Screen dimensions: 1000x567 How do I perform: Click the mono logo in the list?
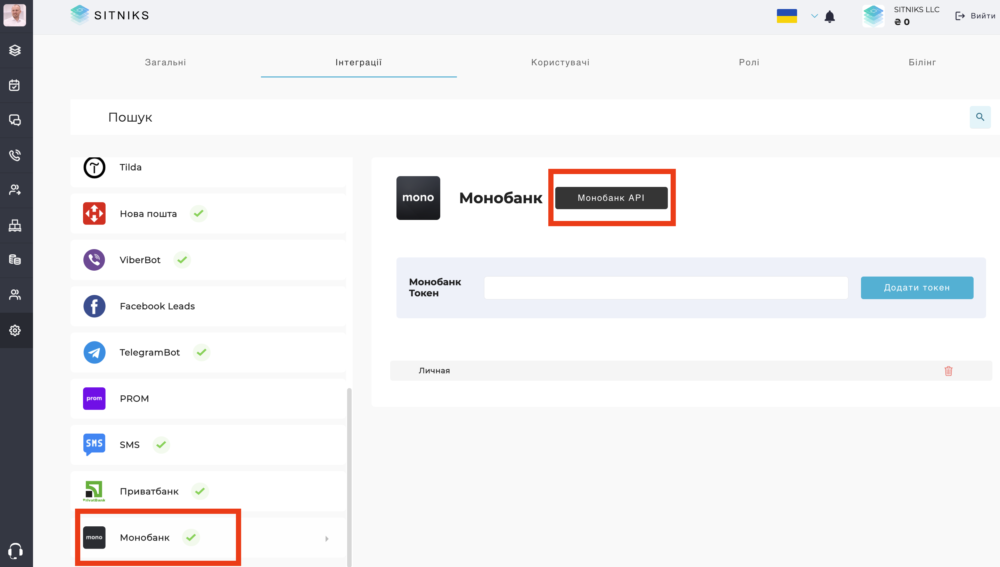94,538
